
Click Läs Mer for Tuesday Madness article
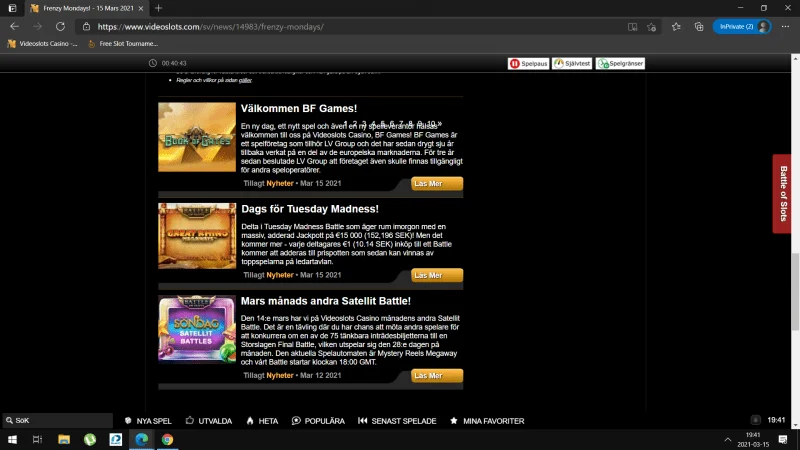pyautogui.click(x=437, y=276)
